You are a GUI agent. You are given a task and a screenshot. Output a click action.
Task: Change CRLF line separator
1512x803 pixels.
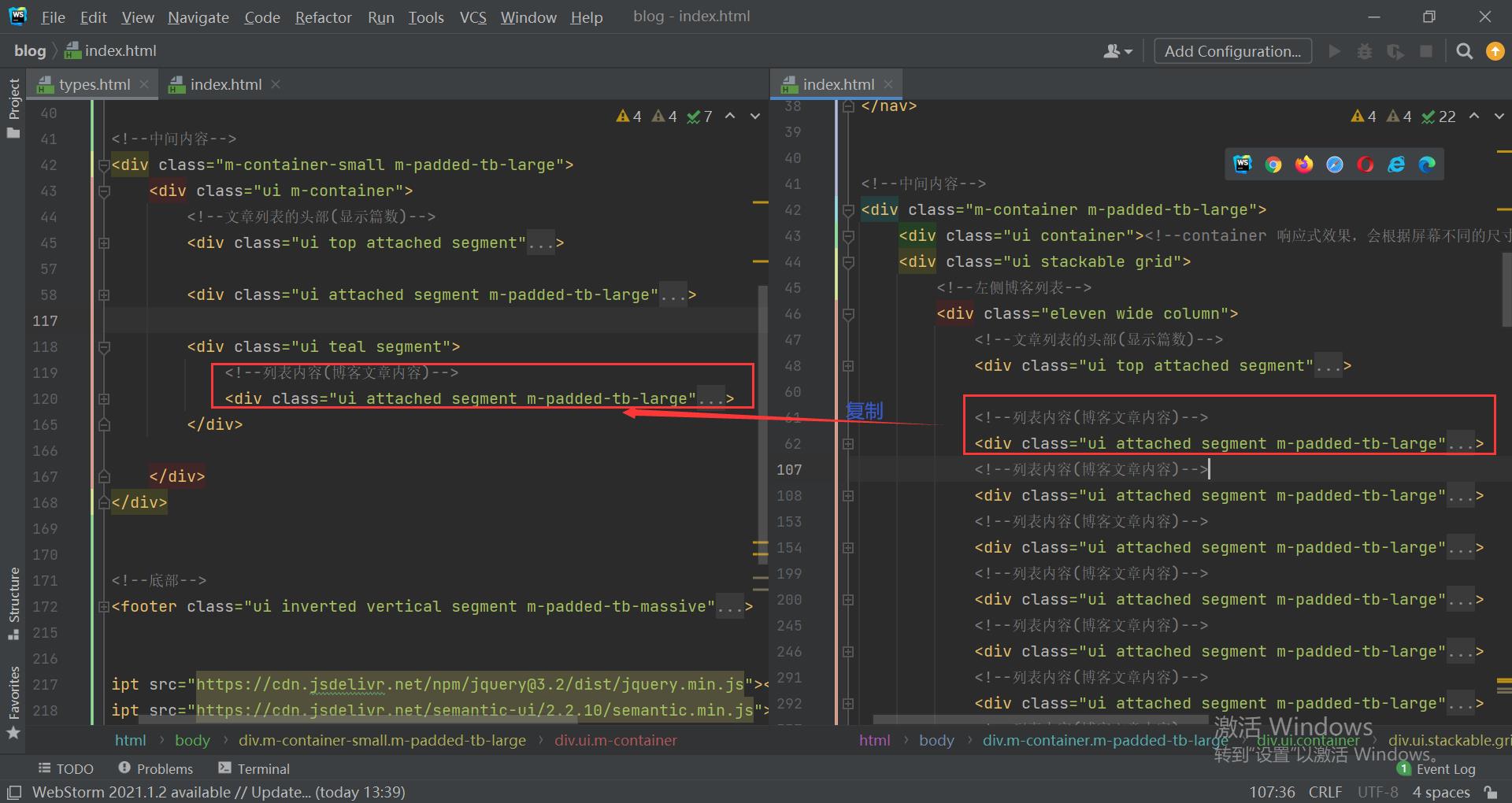point(1325,792)
